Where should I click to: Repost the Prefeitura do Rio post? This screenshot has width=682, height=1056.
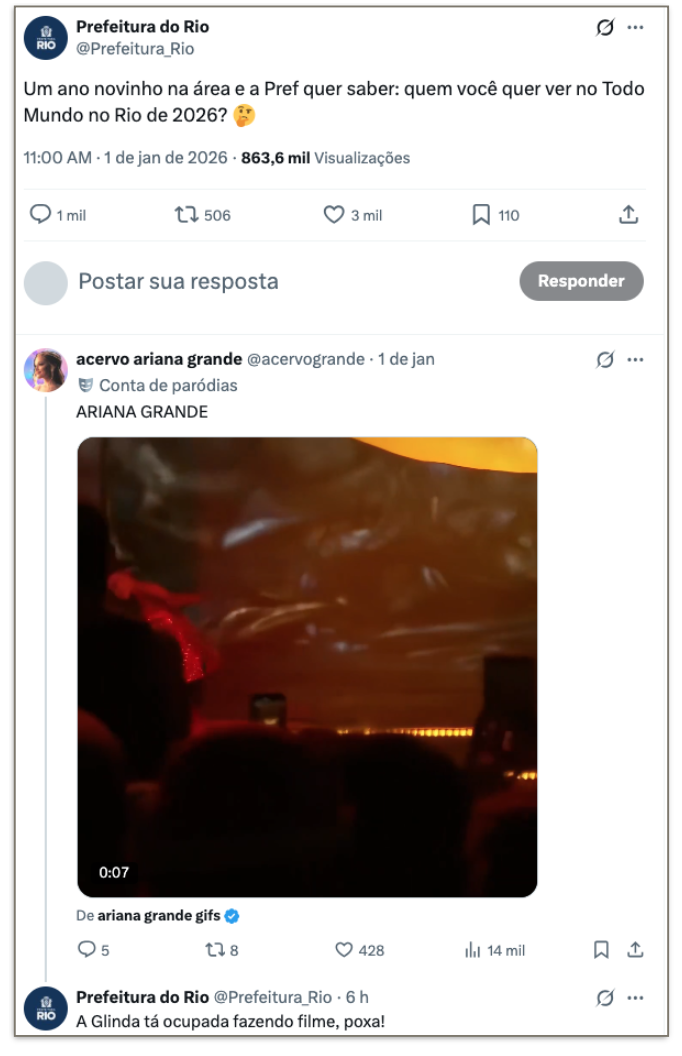tap(187, 215)
